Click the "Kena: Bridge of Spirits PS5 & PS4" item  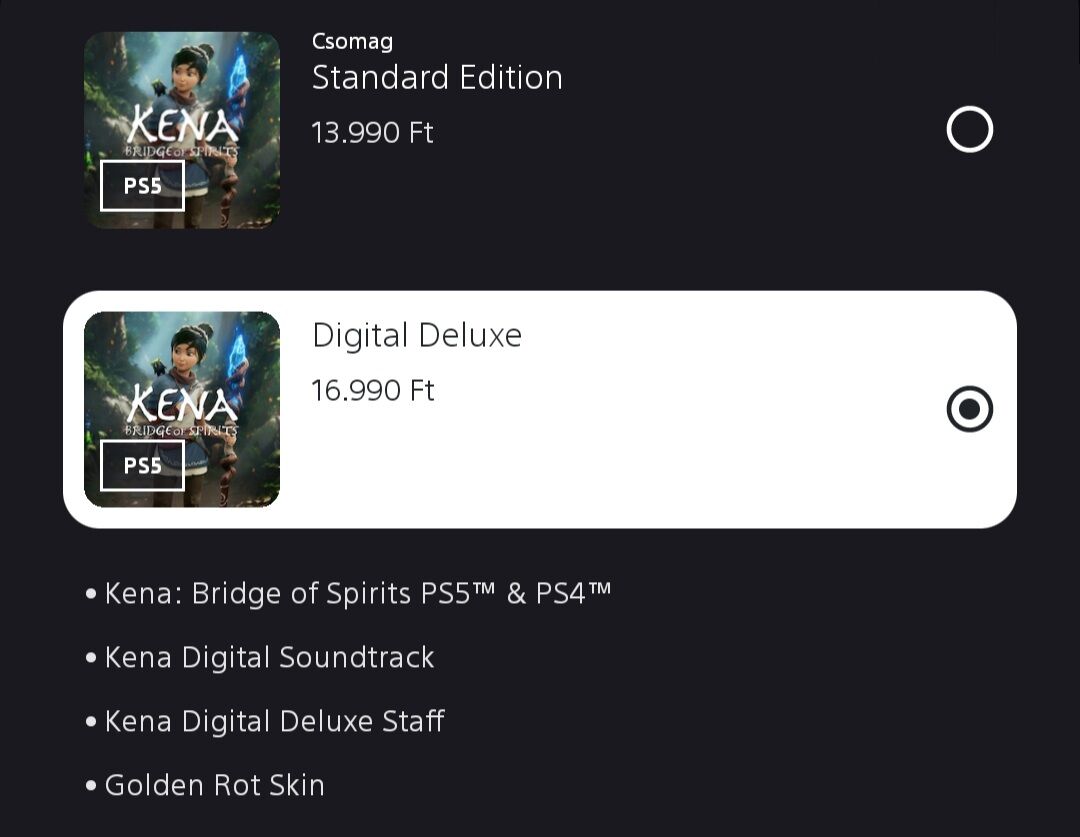pos(358,594)
